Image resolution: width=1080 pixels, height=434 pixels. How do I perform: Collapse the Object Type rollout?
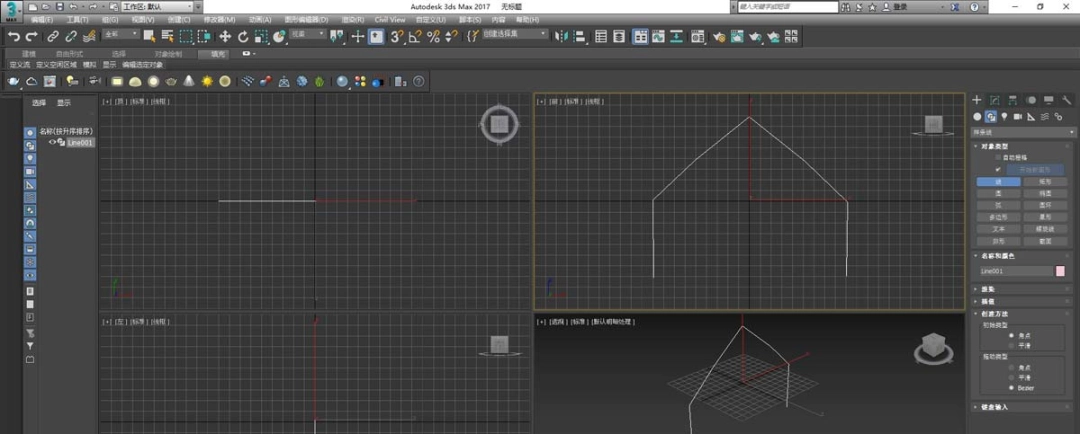pos(1024,146)
